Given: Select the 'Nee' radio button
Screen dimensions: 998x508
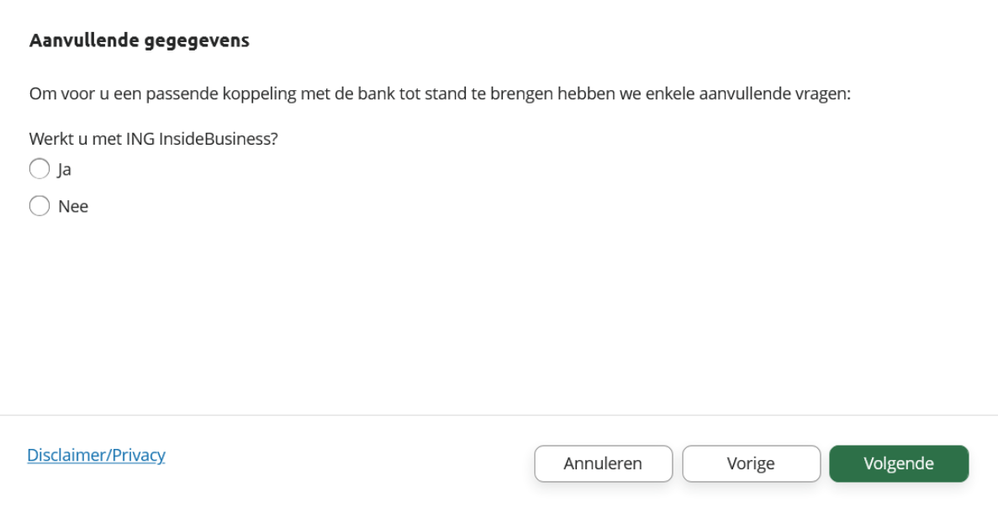Looking at the screenshot, I should pos(39,206).
